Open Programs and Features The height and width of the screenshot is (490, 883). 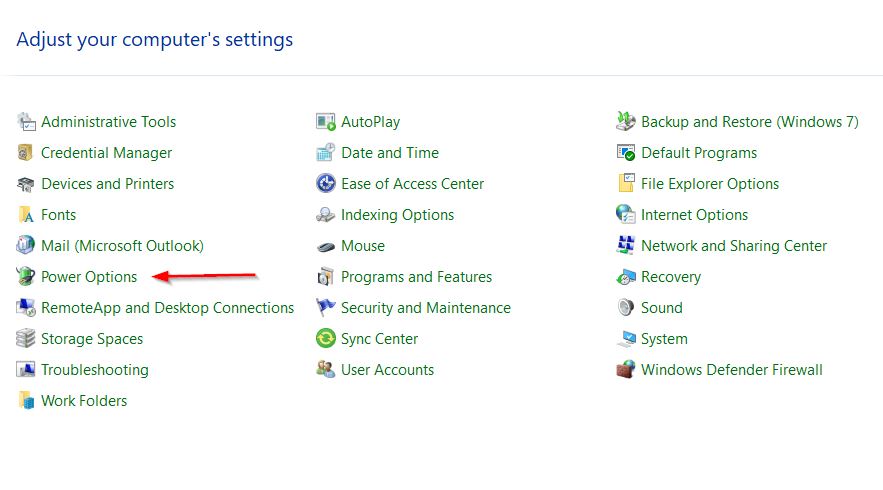[416, 277]
